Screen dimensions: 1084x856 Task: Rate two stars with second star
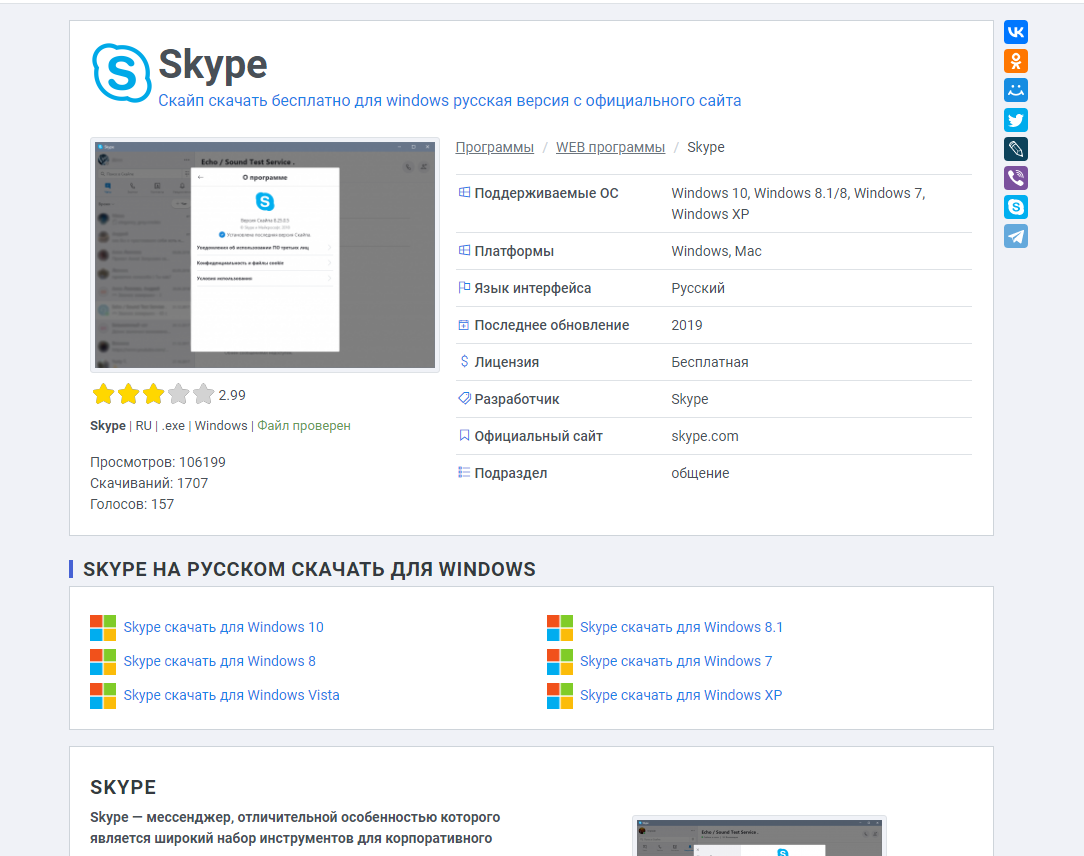click(129, 394)
